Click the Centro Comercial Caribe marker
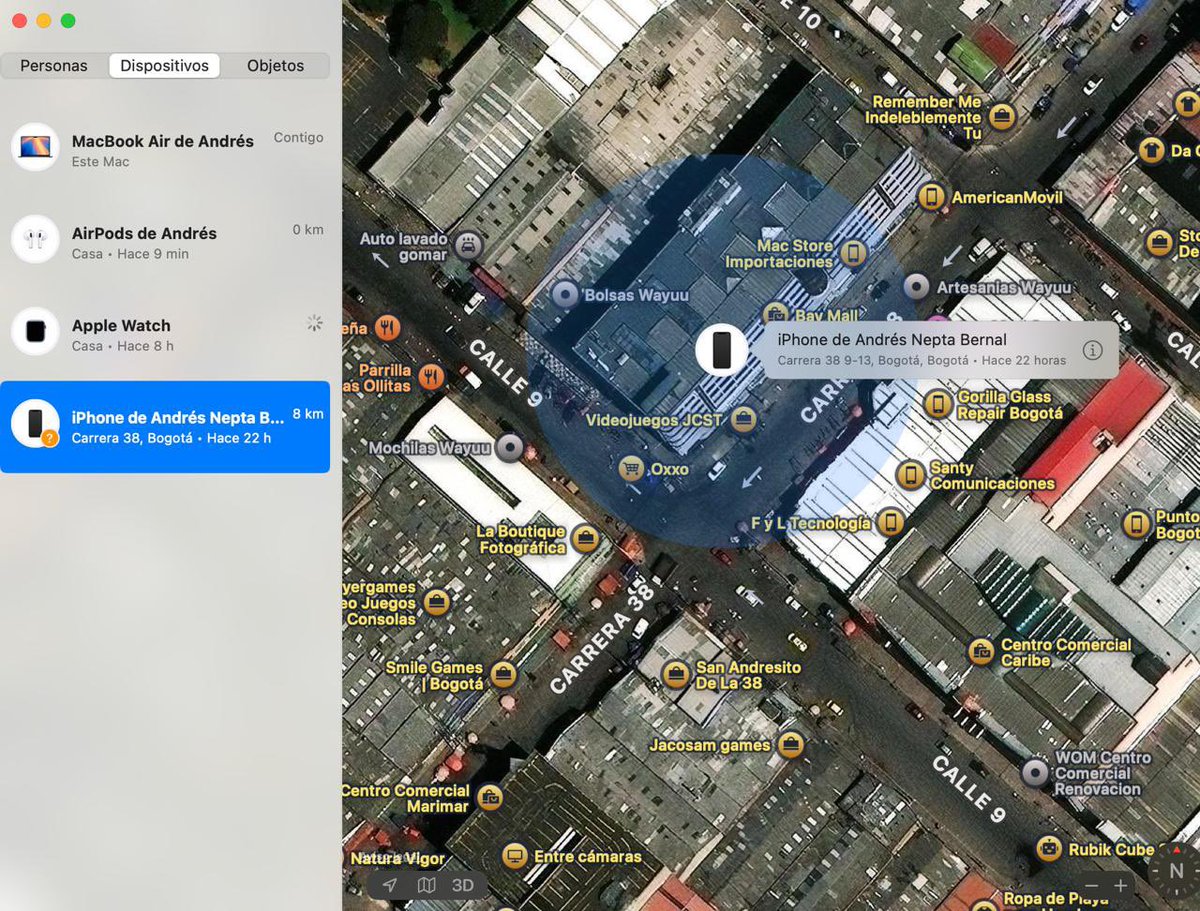This screenshot has width=1200, height=911. click(x=981, y=652)
